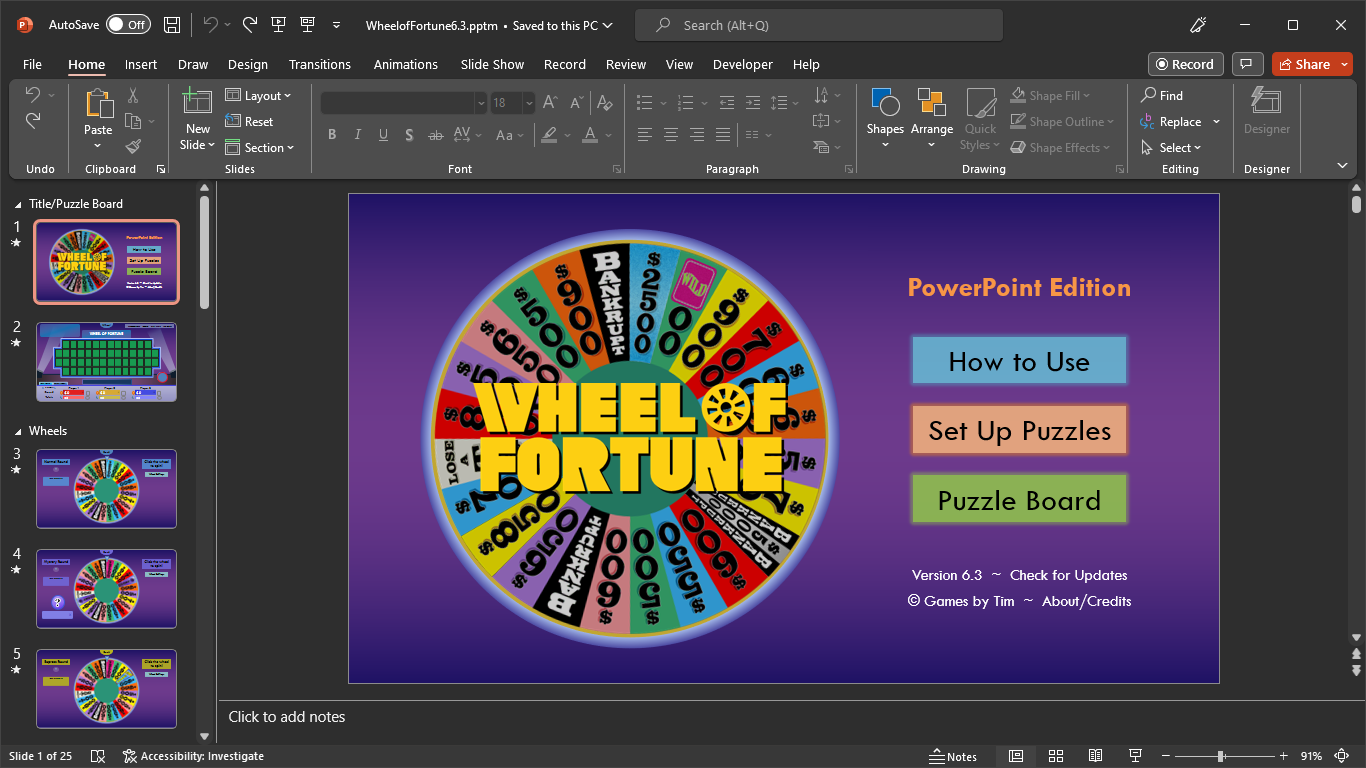
Task: Click the Undo icon in title bar
Action: [x=210, y=25]
